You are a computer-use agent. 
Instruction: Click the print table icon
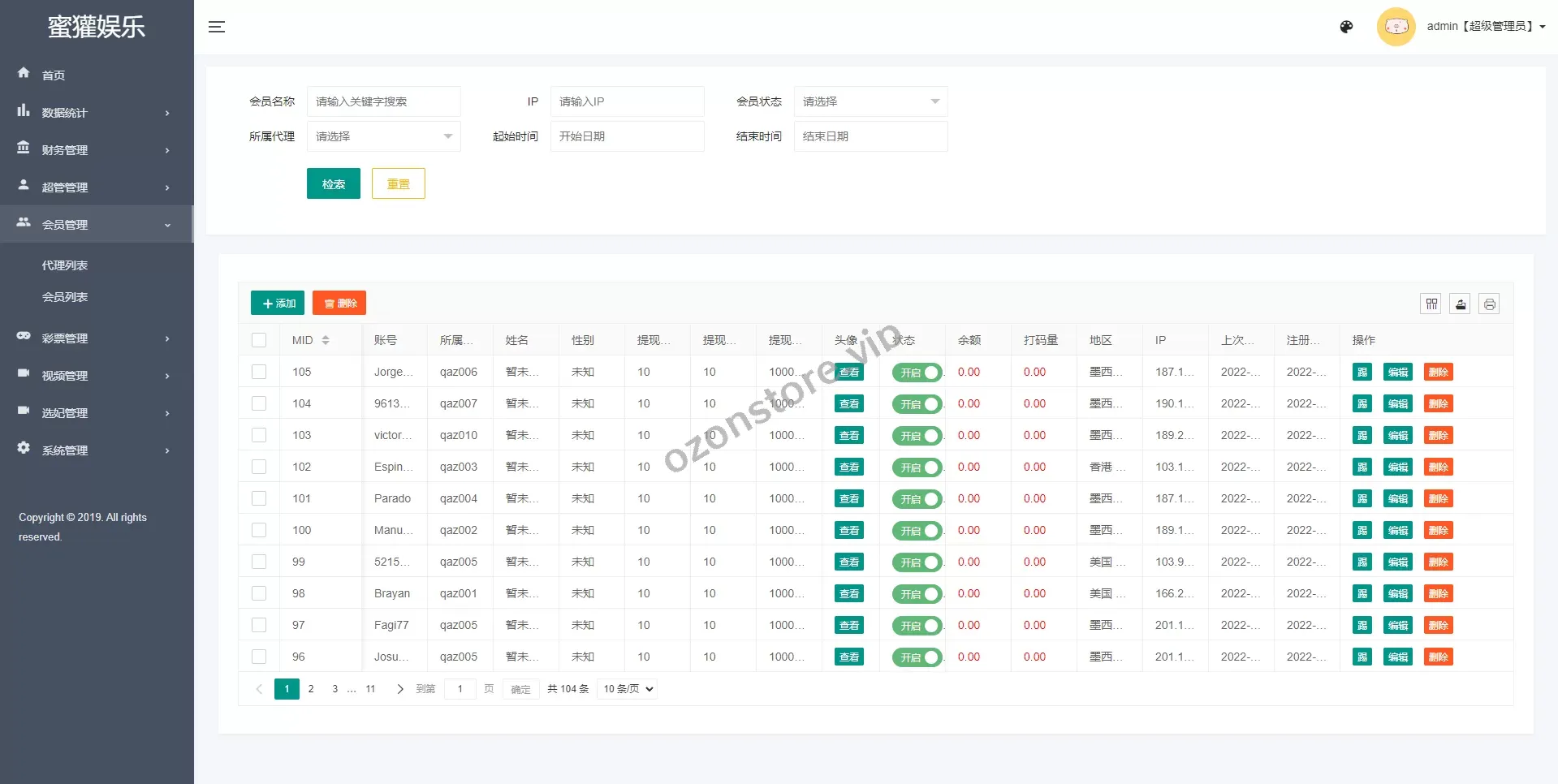coord(1489,304)
